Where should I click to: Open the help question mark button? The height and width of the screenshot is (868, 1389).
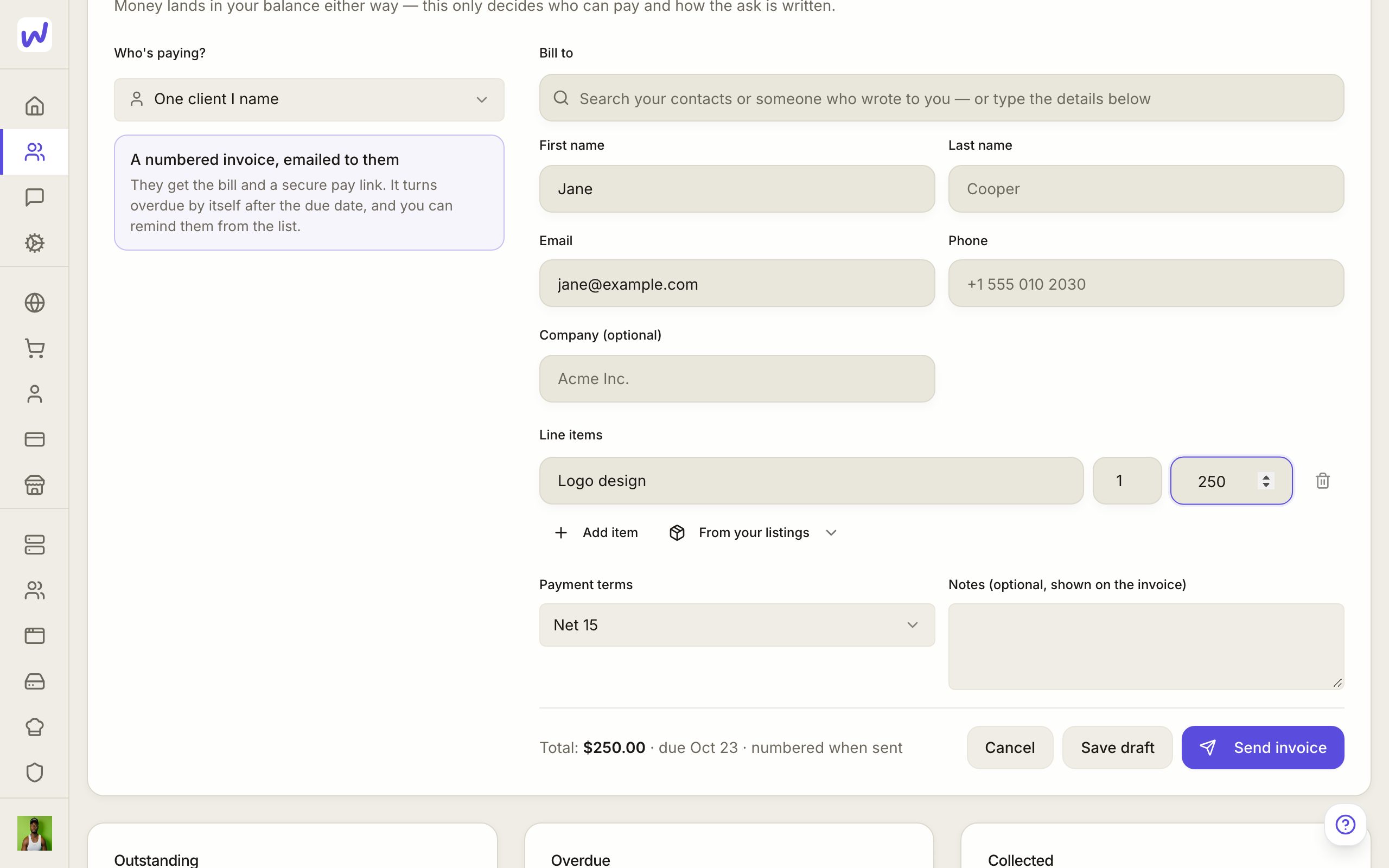(1345, 825)
